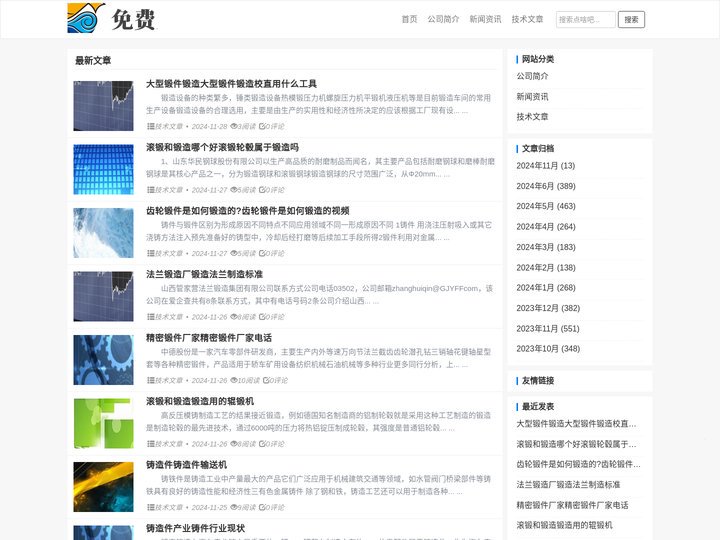Open article 法兰锻造厂锻造法兰制造标准
The width and height of the screenshot is (720, 540).
204,274
